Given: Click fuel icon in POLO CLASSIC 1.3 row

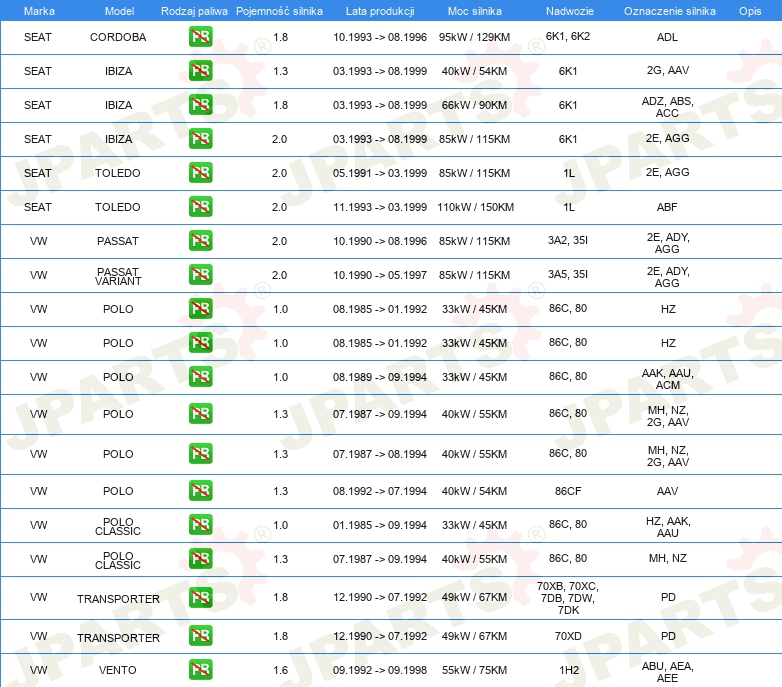Looking at the screenshot, I should point(200,558).
